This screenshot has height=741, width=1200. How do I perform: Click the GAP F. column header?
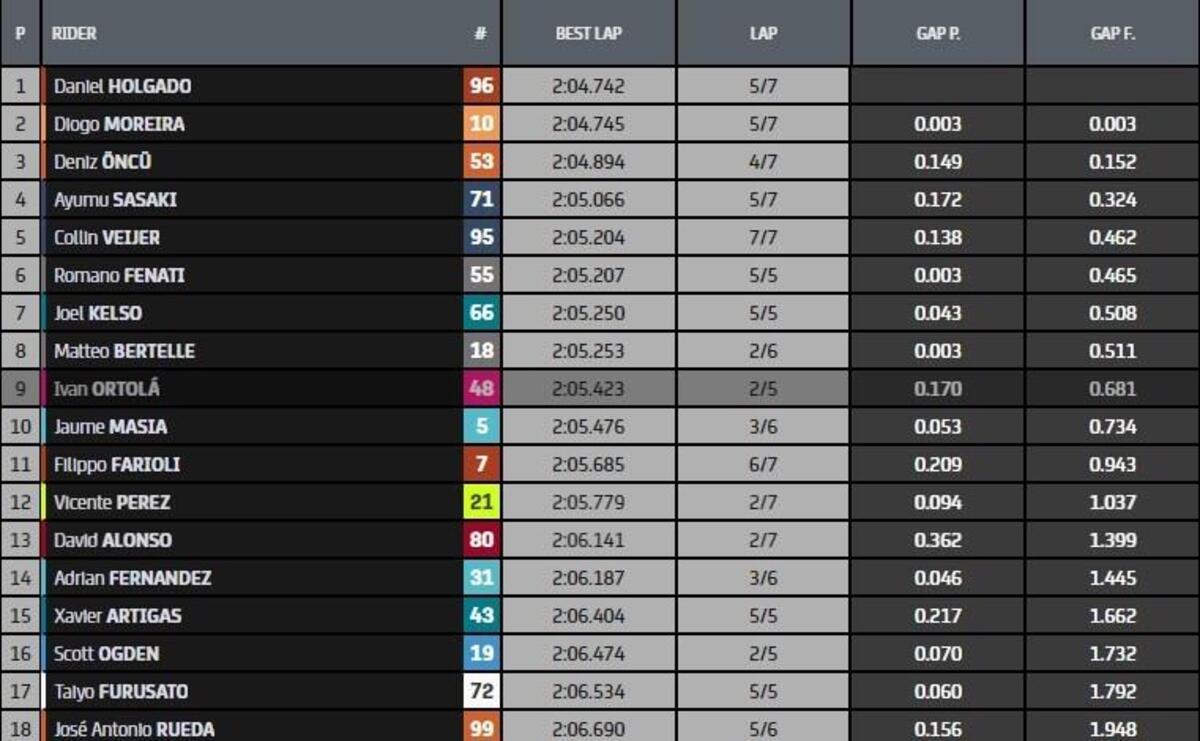pyautogui.click(x=1112, y=33)
